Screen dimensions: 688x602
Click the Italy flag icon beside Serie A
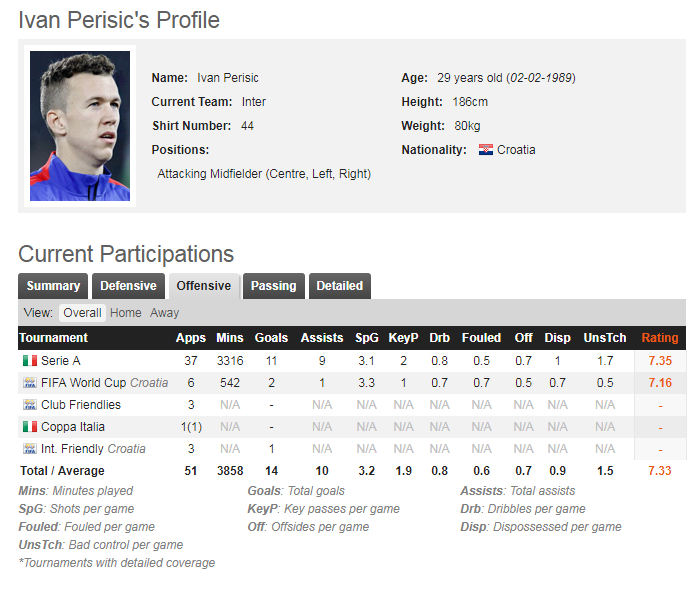[29, 360]
